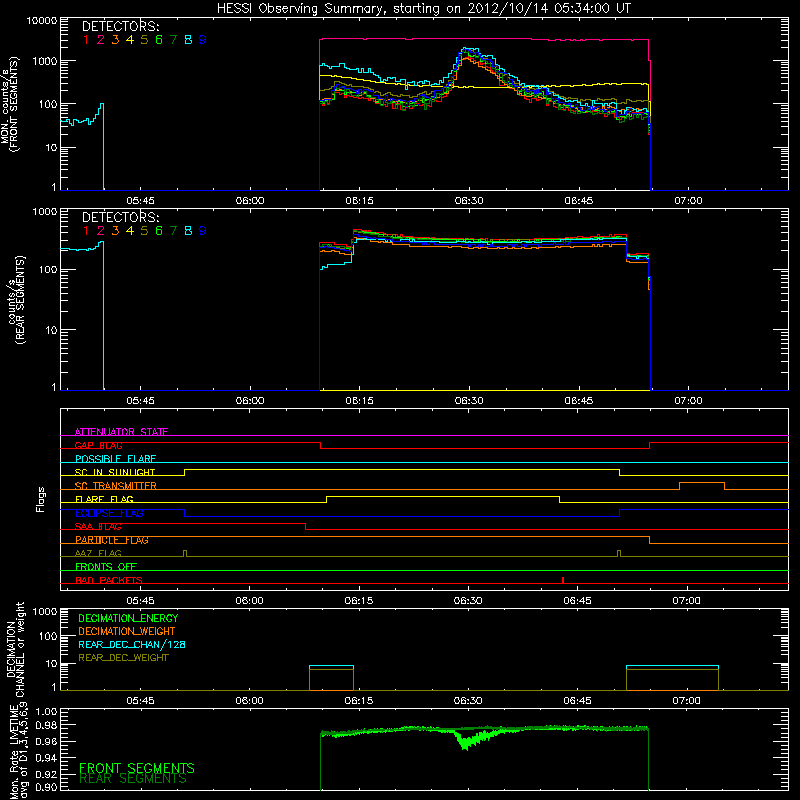Click the SC_IN_SUNLIGHT flag label
Image resolution: width=800 pixels, height=800 pixels.
(x=115, y=472)
